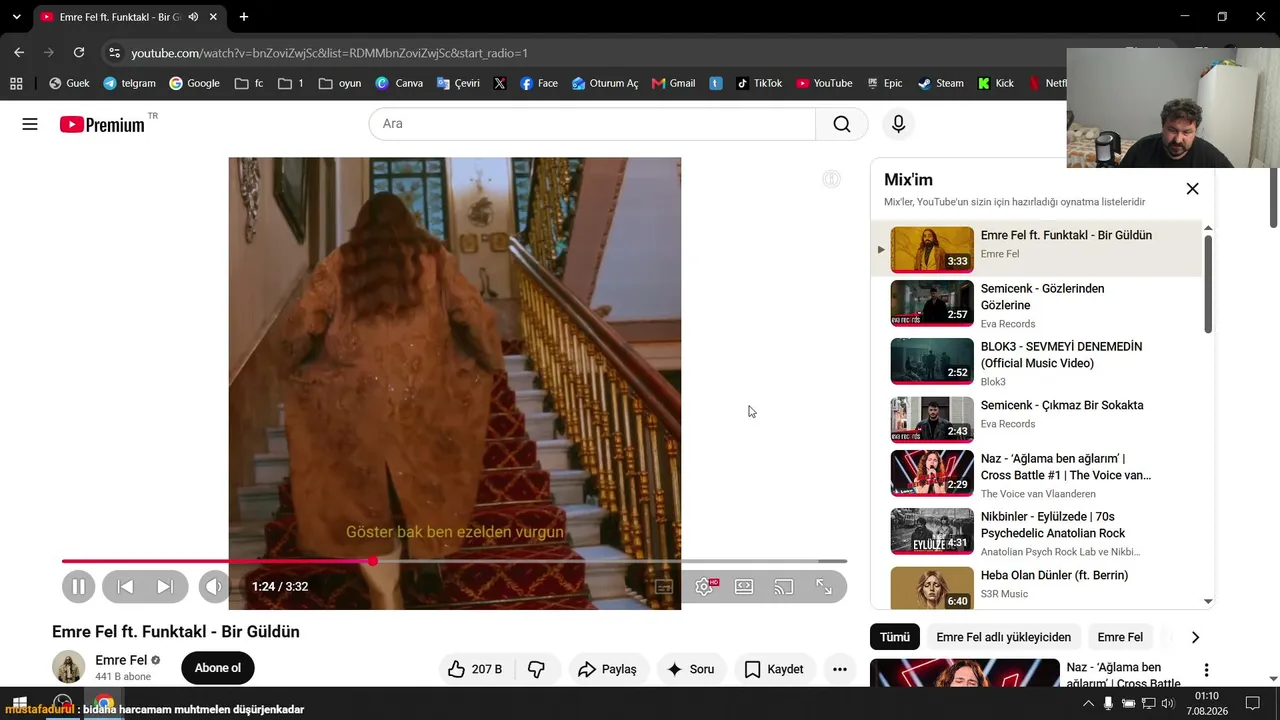
Task: Expand the oyun bookmarks folder
Action: (x=339, y=83)
